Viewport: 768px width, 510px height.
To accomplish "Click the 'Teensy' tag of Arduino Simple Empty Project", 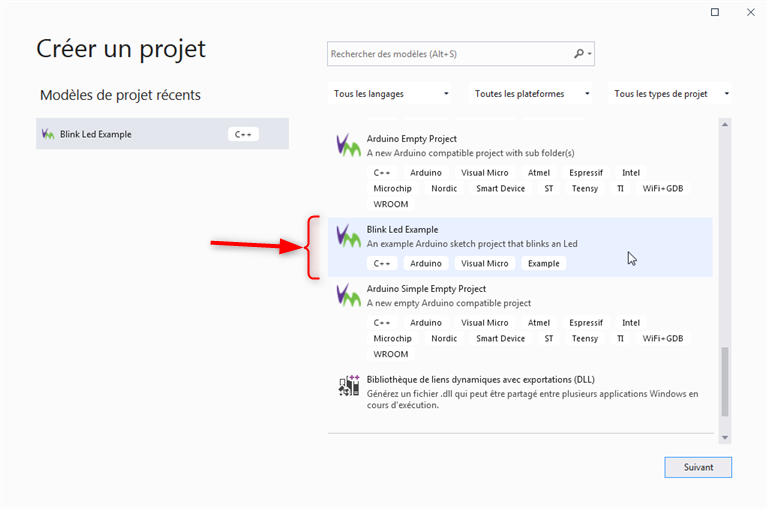I will pyautogui.click(x=585, y=338).
